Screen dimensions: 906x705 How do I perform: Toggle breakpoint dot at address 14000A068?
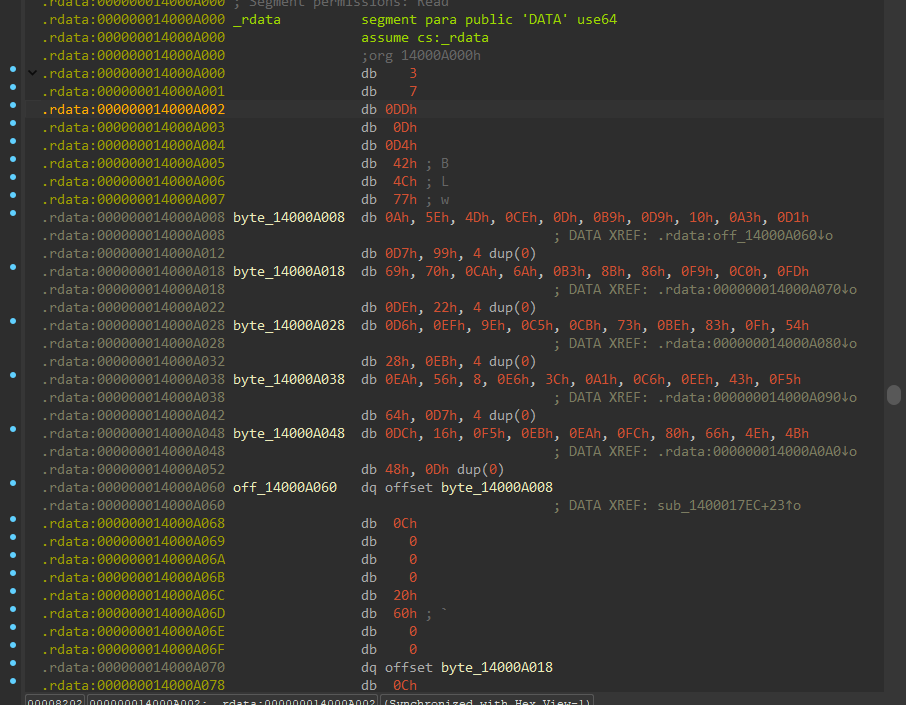(13, 519)
